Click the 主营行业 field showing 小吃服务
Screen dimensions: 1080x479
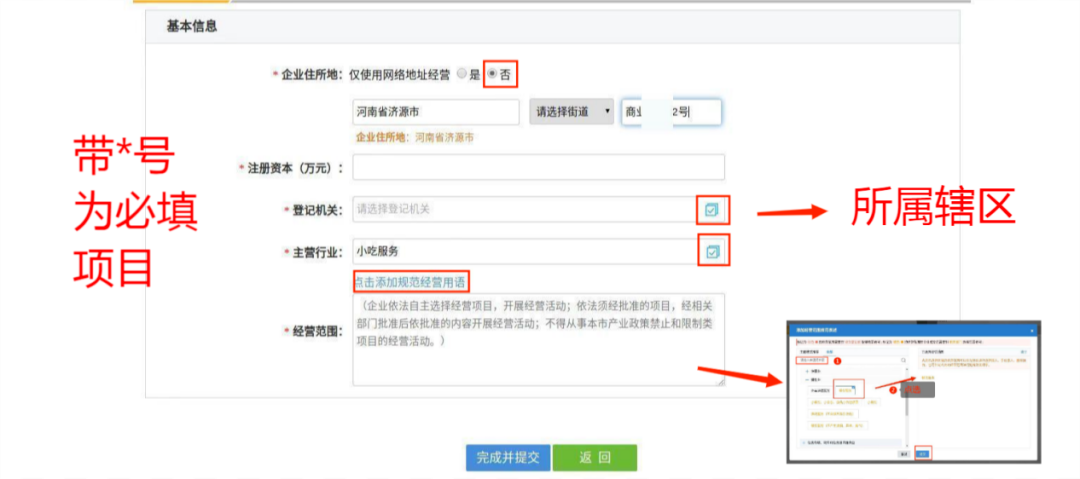coord(538,252)
